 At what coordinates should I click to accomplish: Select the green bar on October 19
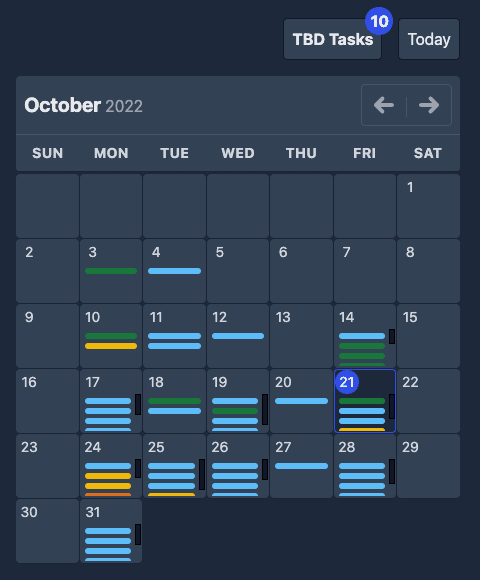pyautogui.click(x=235, y=411)
